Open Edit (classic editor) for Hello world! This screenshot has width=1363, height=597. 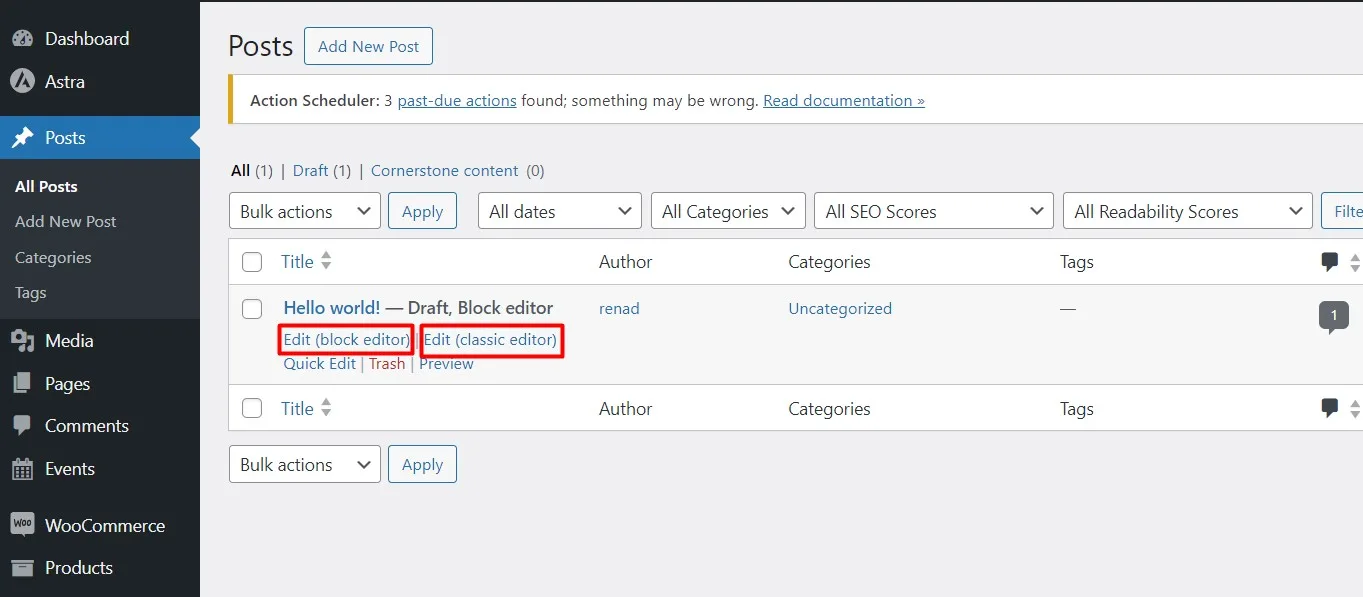point(490,339)
